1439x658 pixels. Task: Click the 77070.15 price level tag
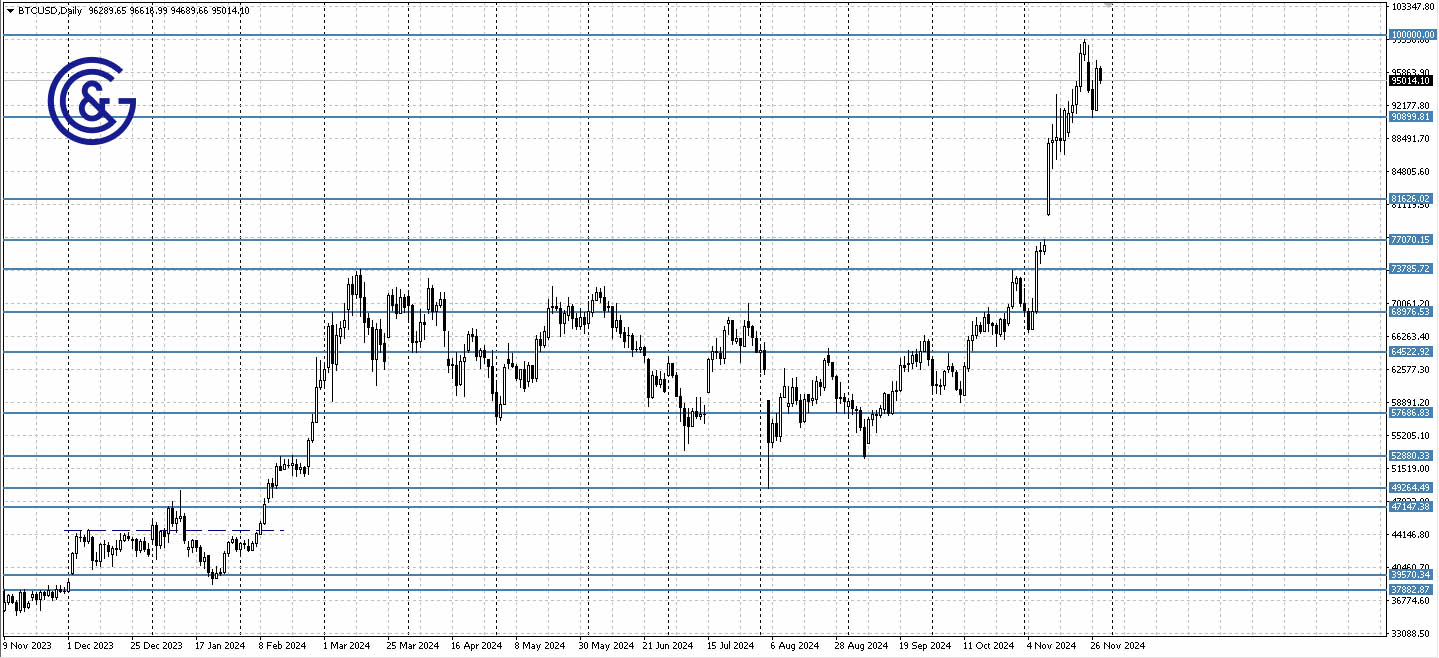[1411, 240]
